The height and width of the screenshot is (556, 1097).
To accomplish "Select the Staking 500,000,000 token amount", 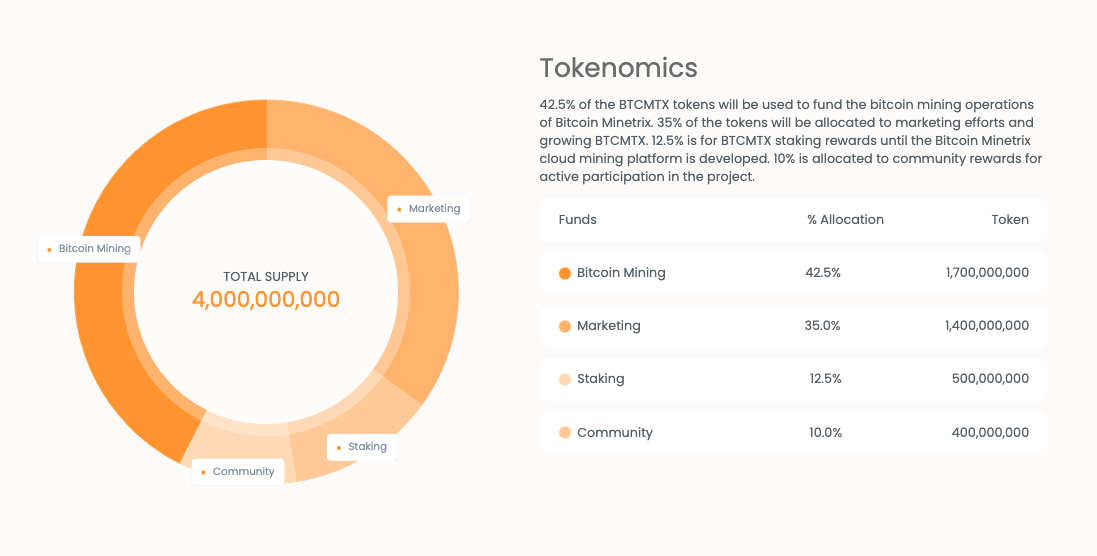I will (990, 379).
